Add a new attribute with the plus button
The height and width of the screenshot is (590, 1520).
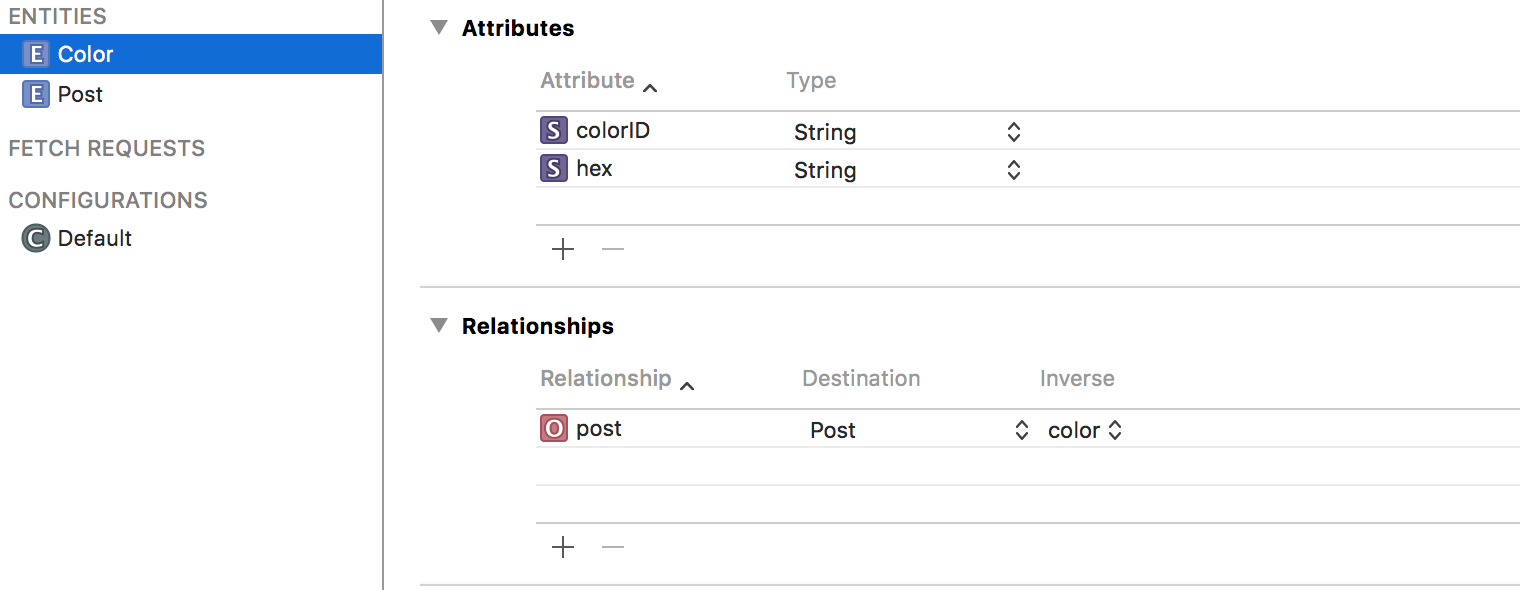563,249
